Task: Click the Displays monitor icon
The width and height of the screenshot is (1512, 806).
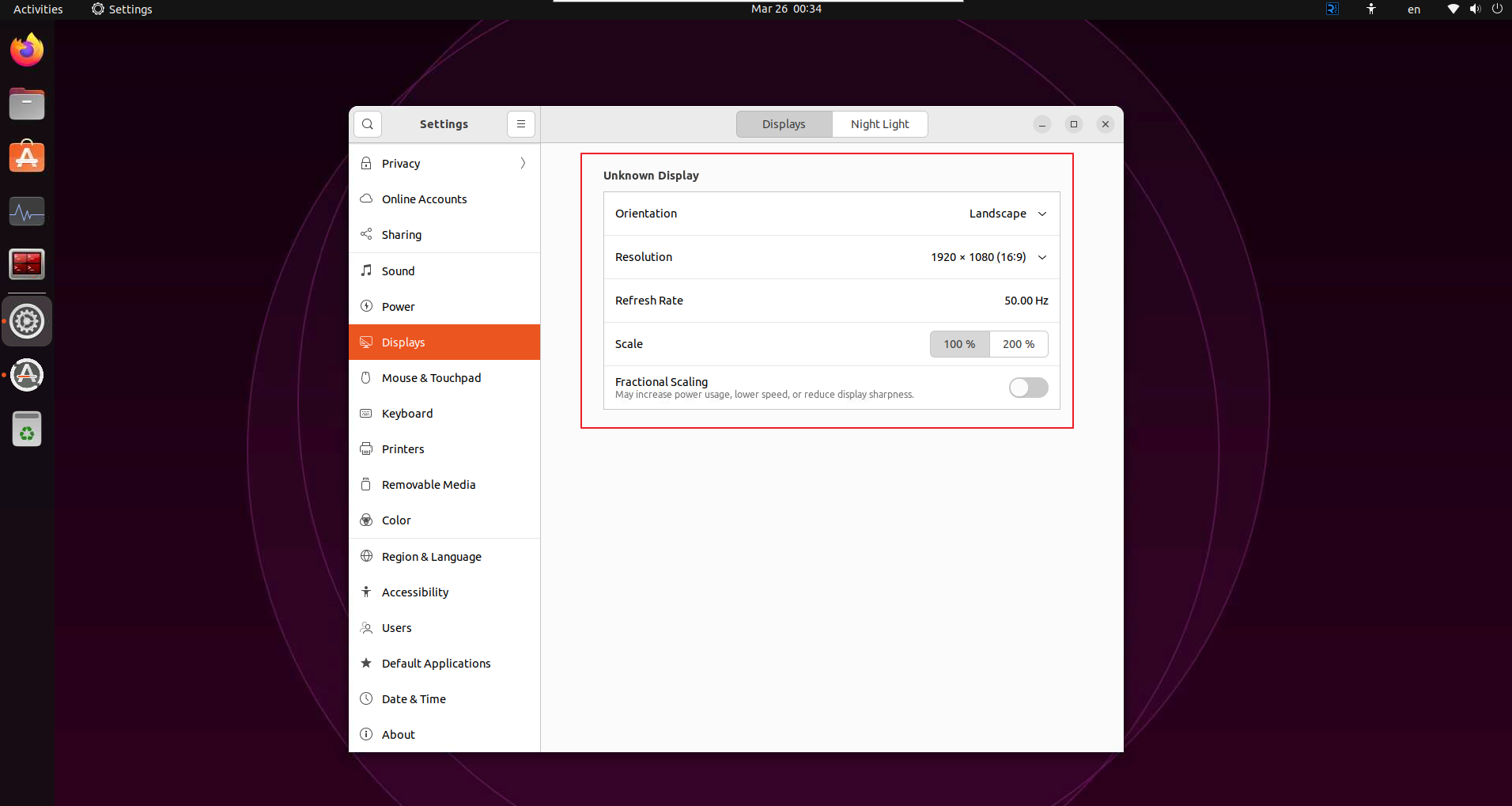Action: click(x=366, y=342)
